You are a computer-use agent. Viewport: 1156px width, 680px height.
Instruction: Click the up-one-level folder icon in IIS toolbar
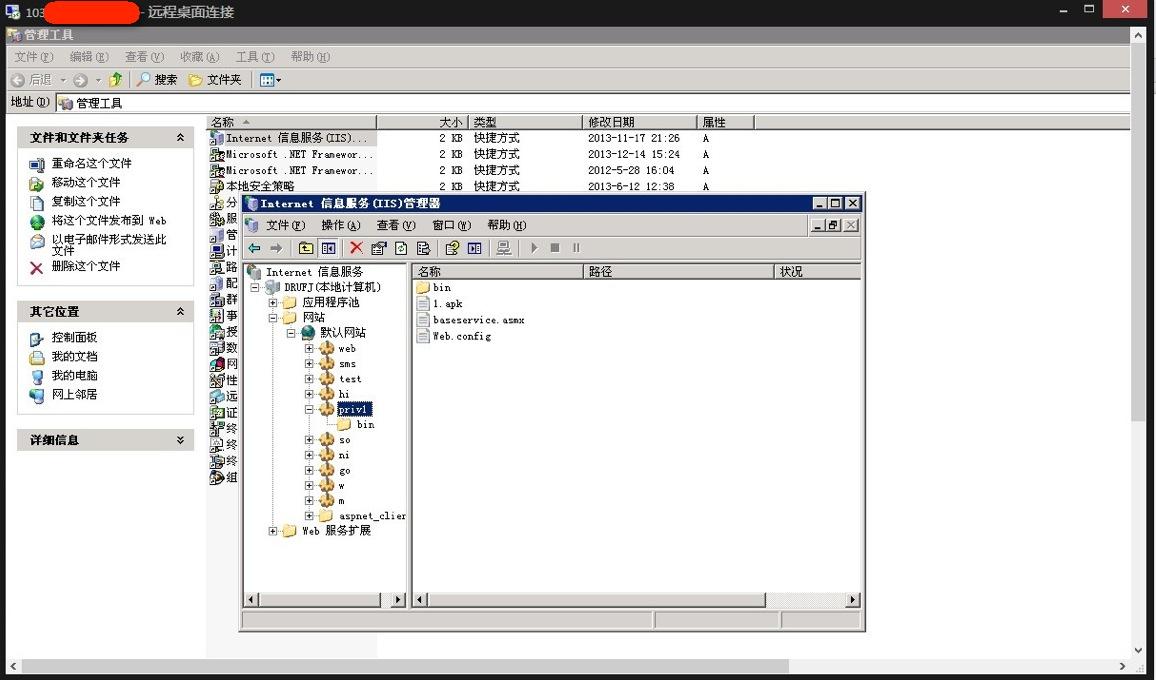point(305,249)
